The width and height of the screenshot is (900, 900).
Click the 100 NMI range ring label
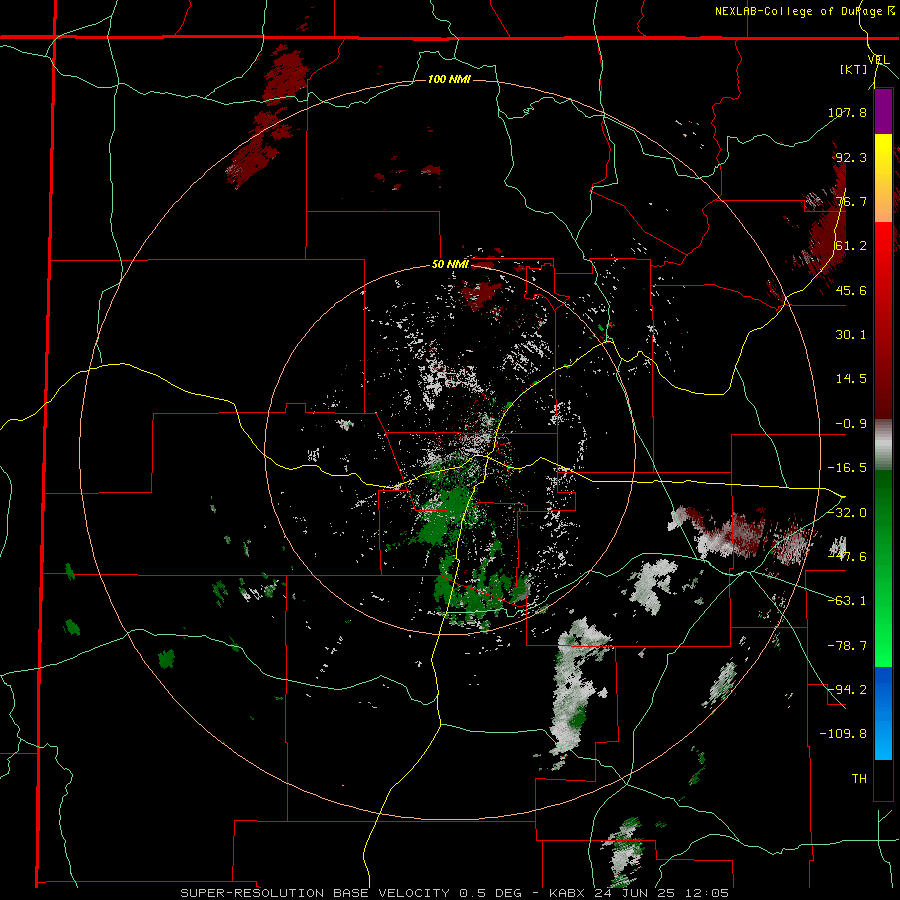click(449, 79)
